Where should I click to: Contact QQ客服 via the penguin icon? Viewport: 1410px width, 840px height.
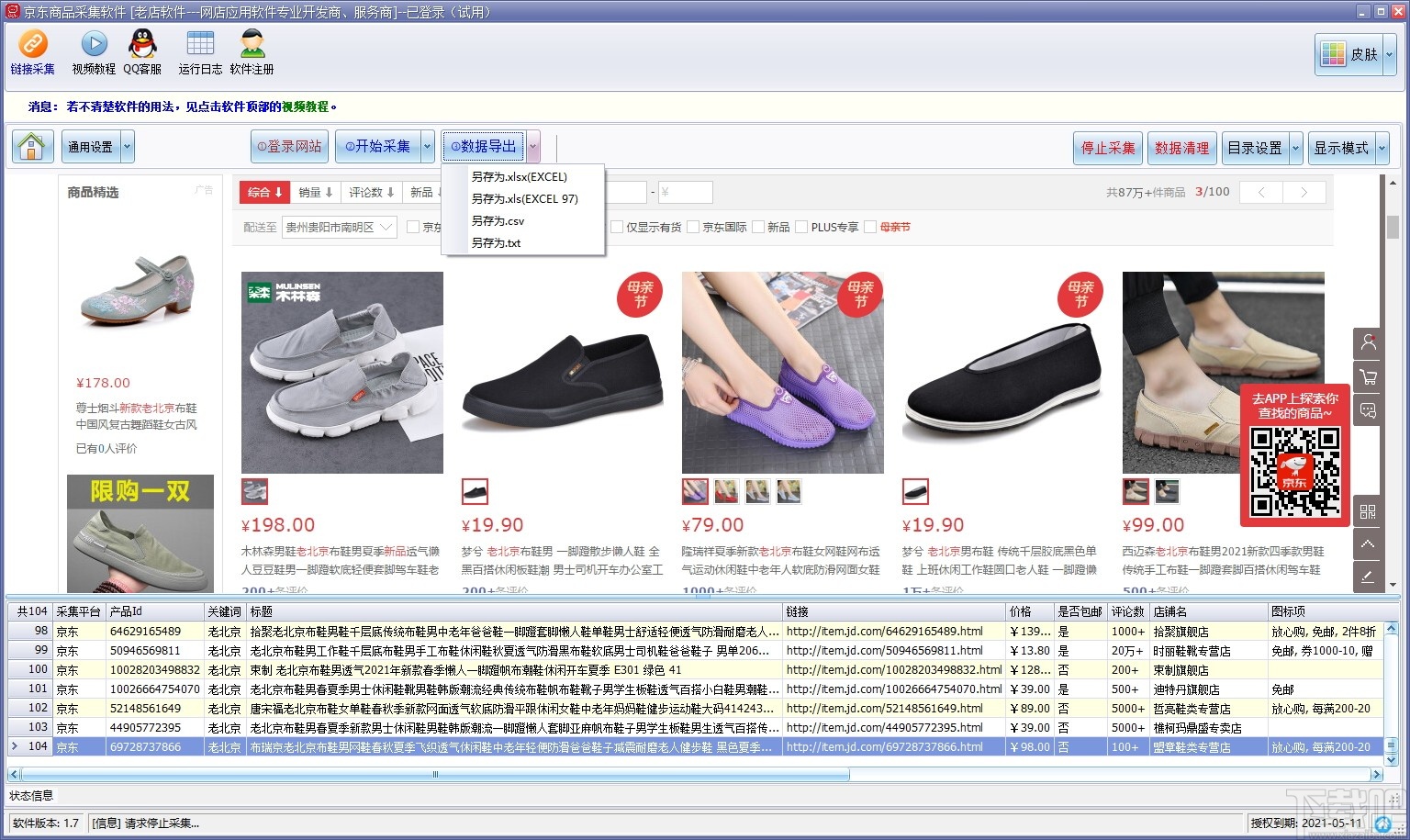(x=142, y=51)
